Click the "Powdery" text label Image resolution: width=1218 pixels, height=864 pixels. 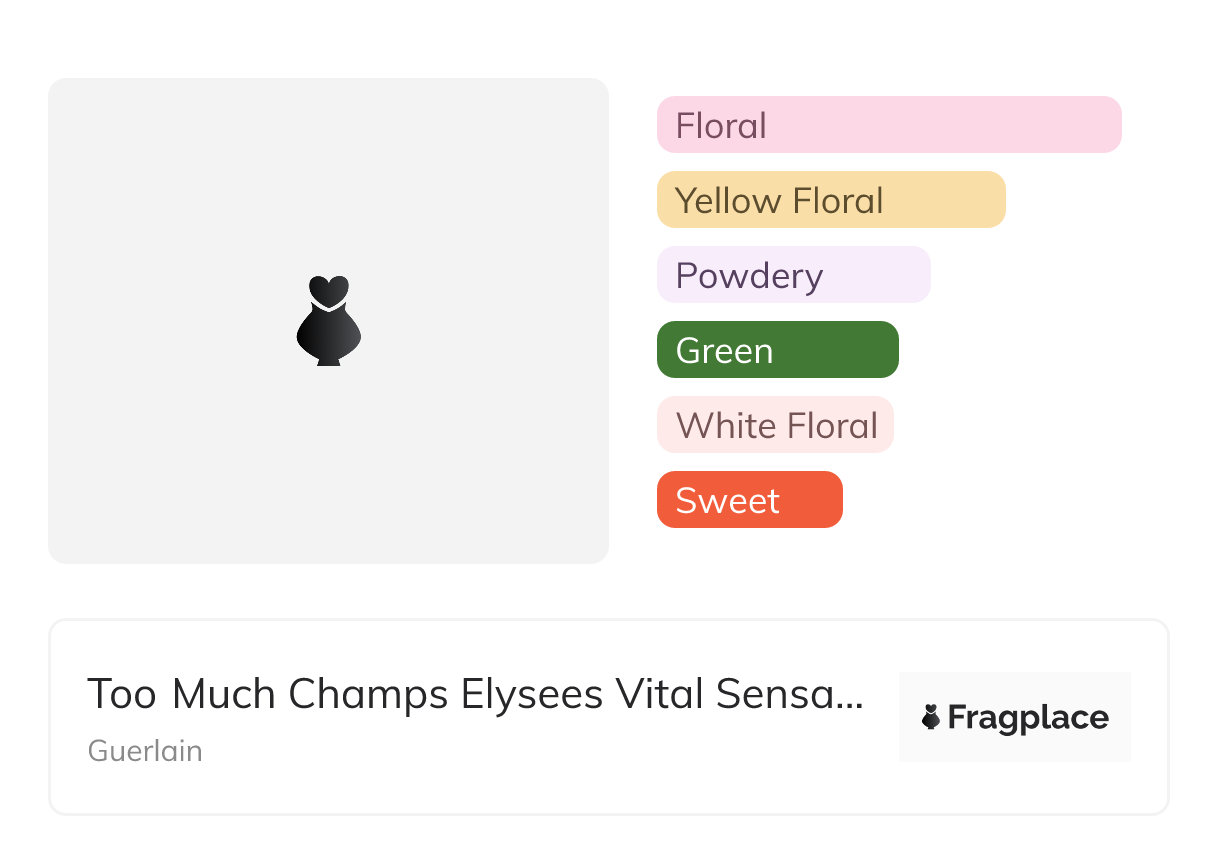pyautogui.click(x=749, y=276)
